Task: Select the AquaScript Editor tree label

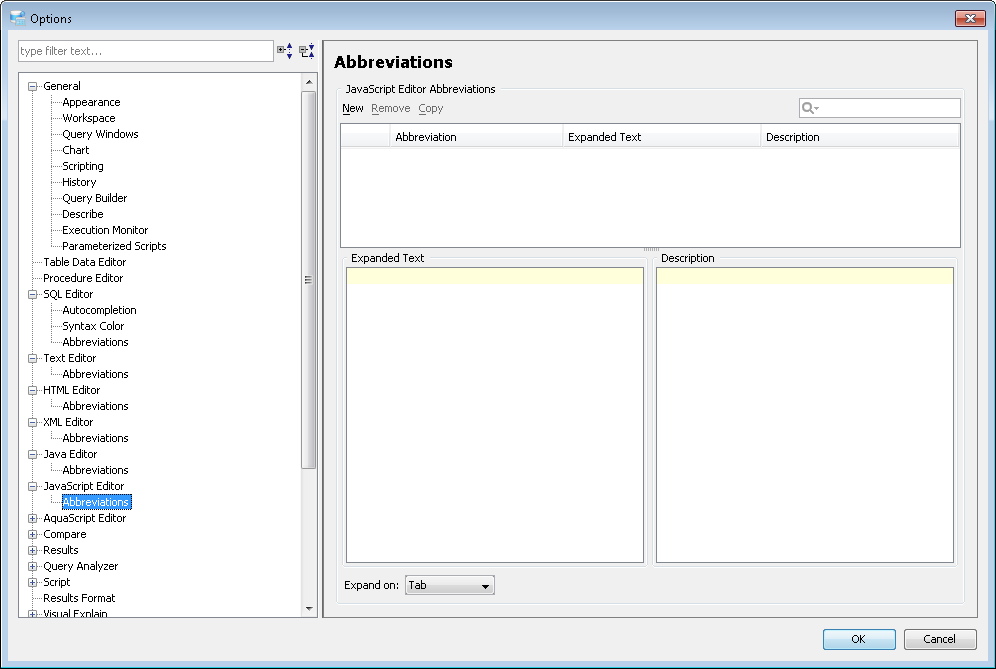Action: pyautogui.click(x=84, y=518)
